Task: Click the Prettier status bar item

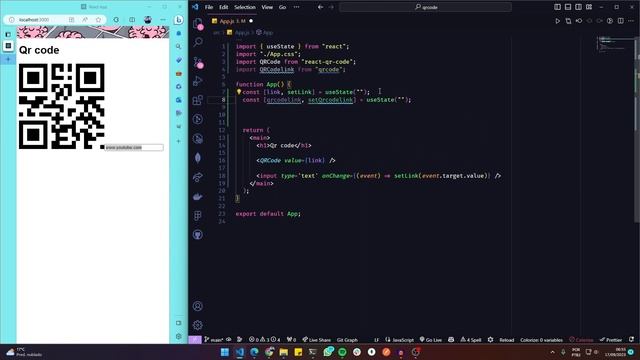Action: (611, 340)
